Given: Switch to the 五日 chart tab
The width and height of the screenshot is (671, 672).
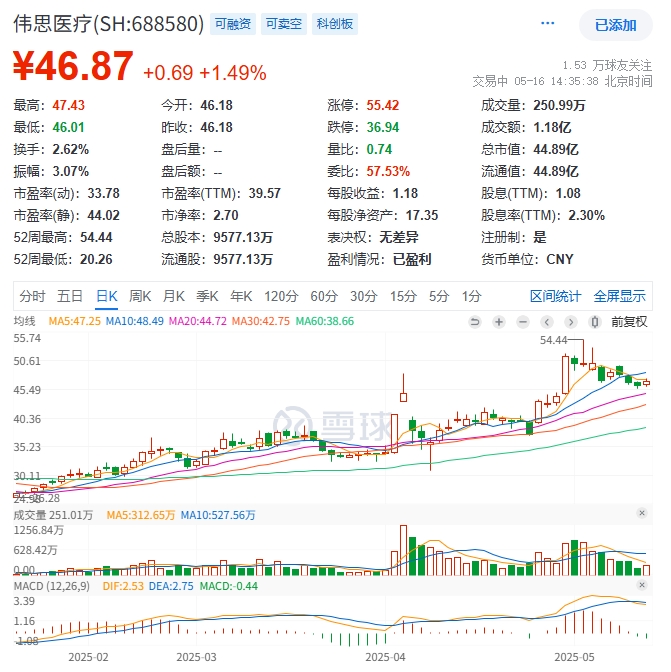Looking at the screenshot, I should 70,296.
